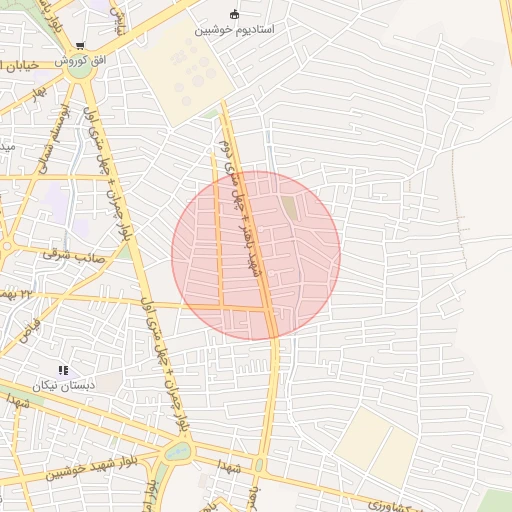The image size is (512, 512).
Task: Click the olive park inside the red circle
Action: (x=290, y=208)
